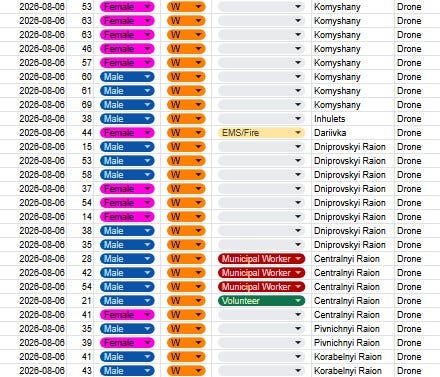The height and width of the screenshot is (377, 440).
Task: Open the Male dropdown for age 58
Action: point(127,175)
